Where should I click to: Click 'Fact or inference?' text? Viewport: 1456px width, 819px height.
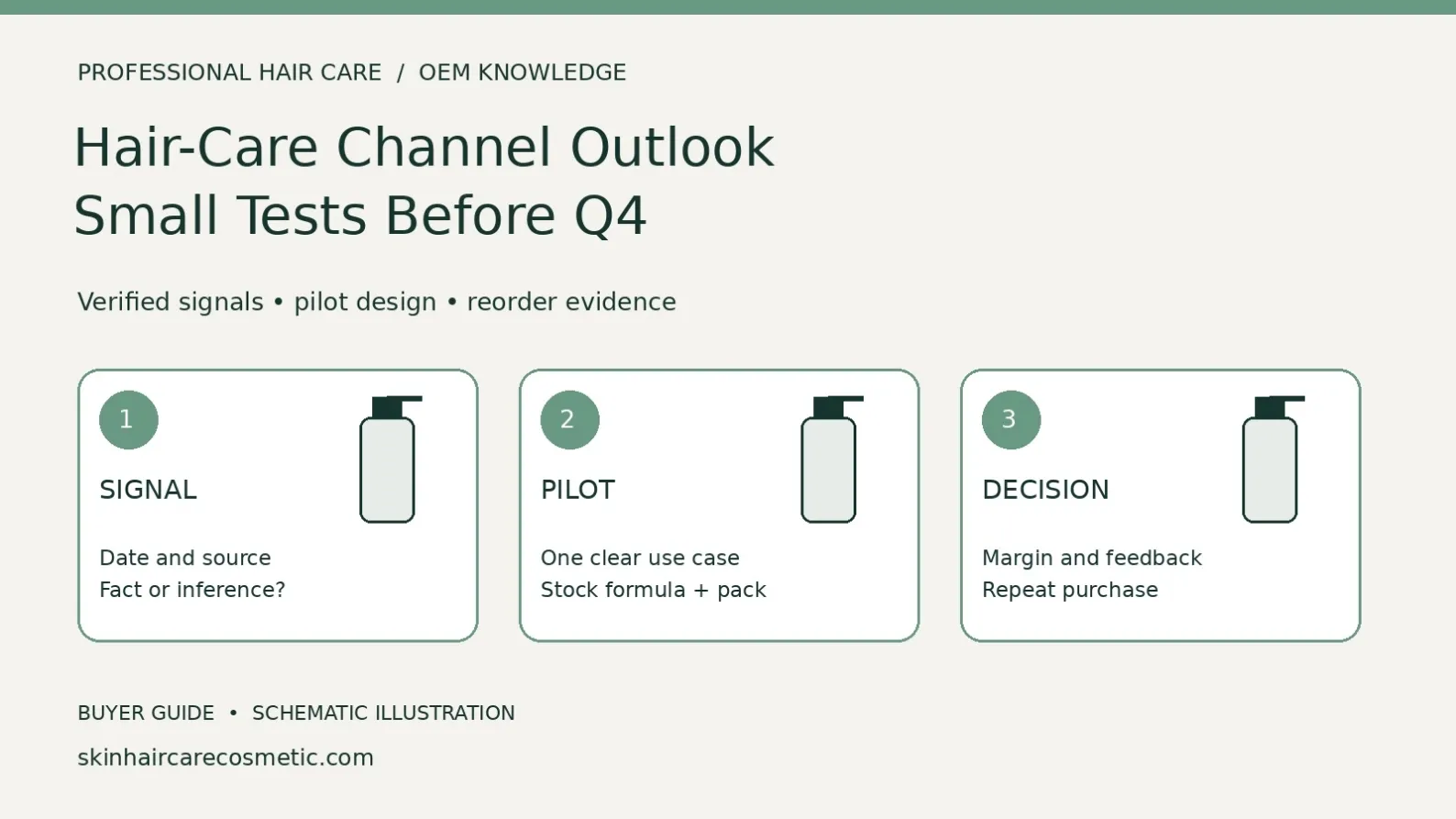(x=193, y=590)
